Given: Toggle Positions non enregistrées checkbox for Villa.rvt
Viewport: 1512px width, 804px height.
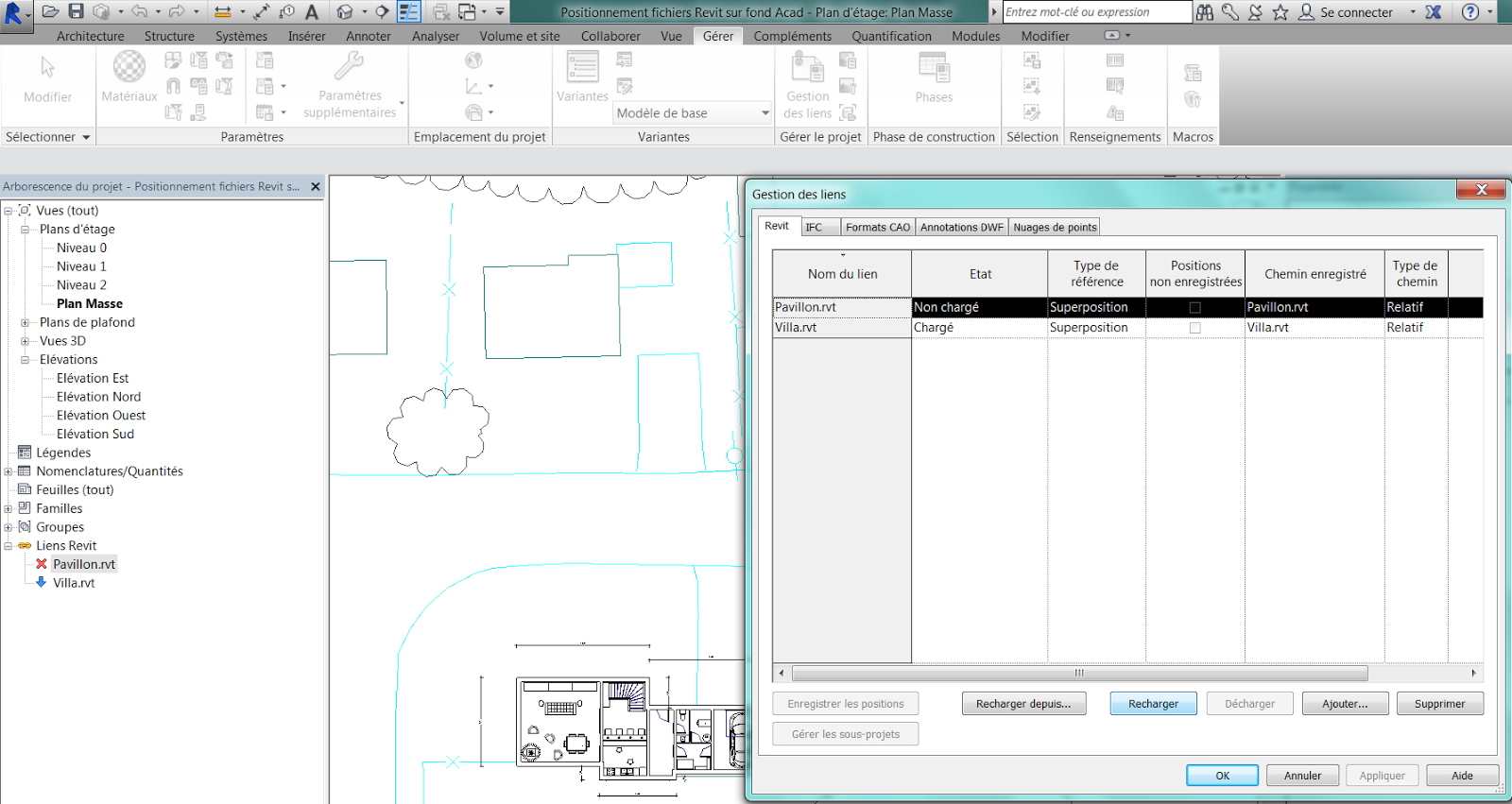Looking at the screenshot, I should 1194,328.
